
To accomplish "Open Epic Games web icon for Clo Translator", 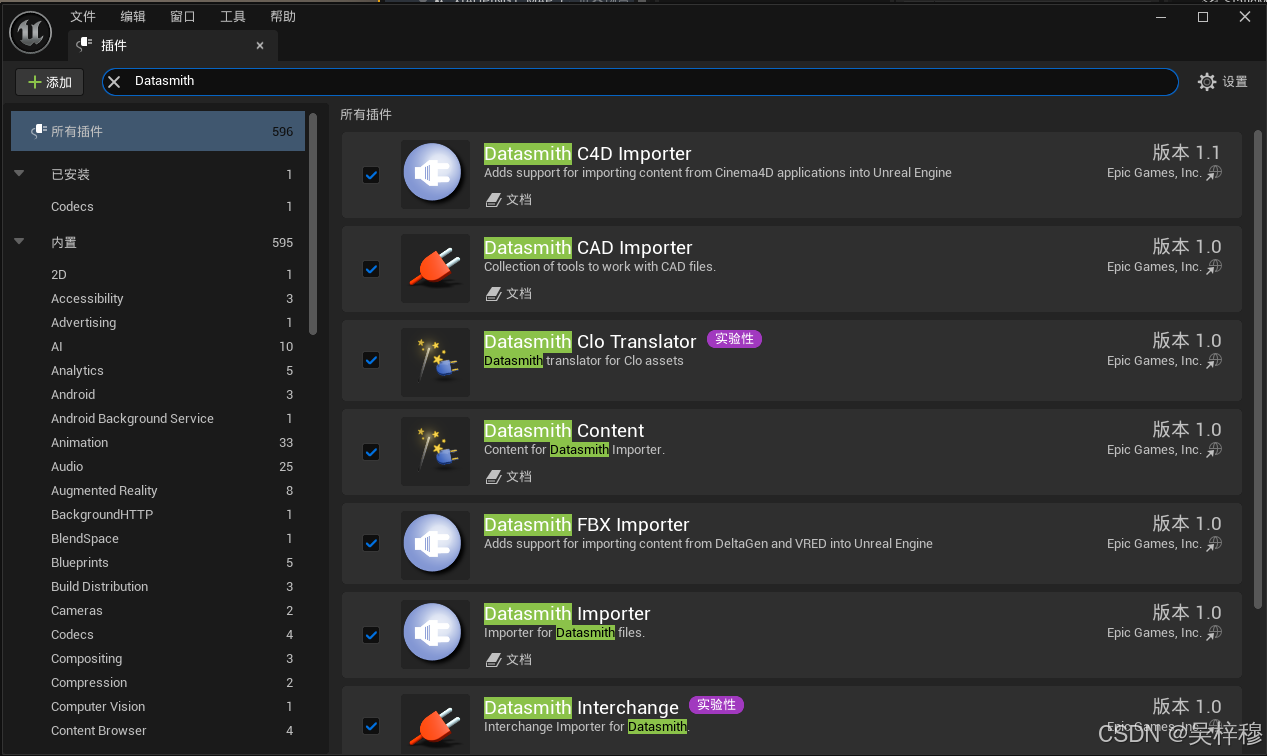I will 1214,361.
